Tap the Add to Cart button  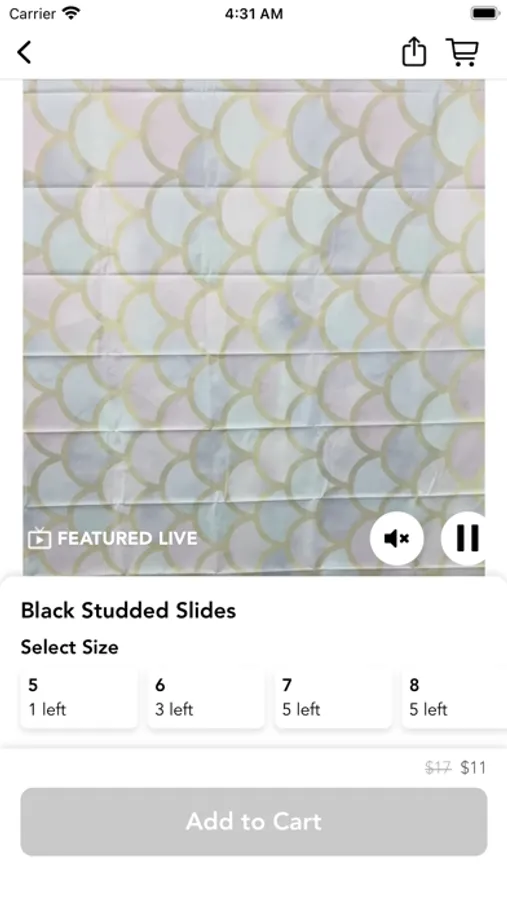coord(254,821)
